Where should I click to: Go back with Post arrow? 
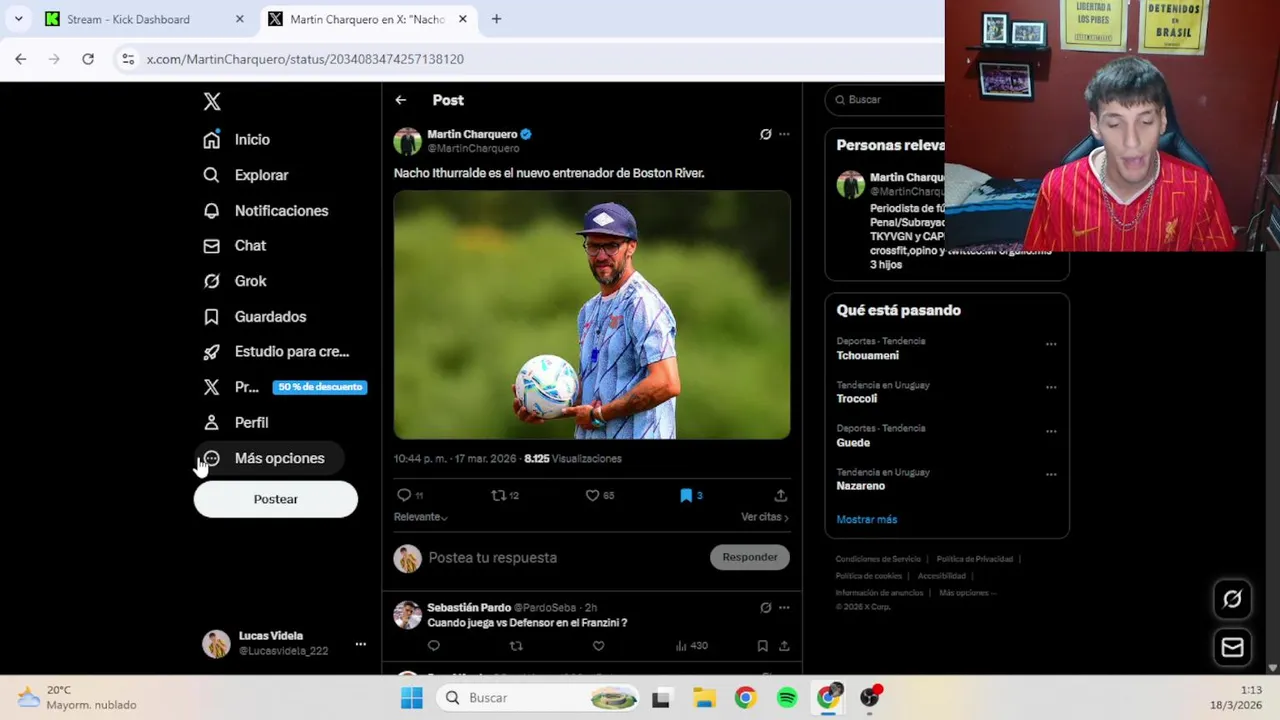tap(400, 100)
